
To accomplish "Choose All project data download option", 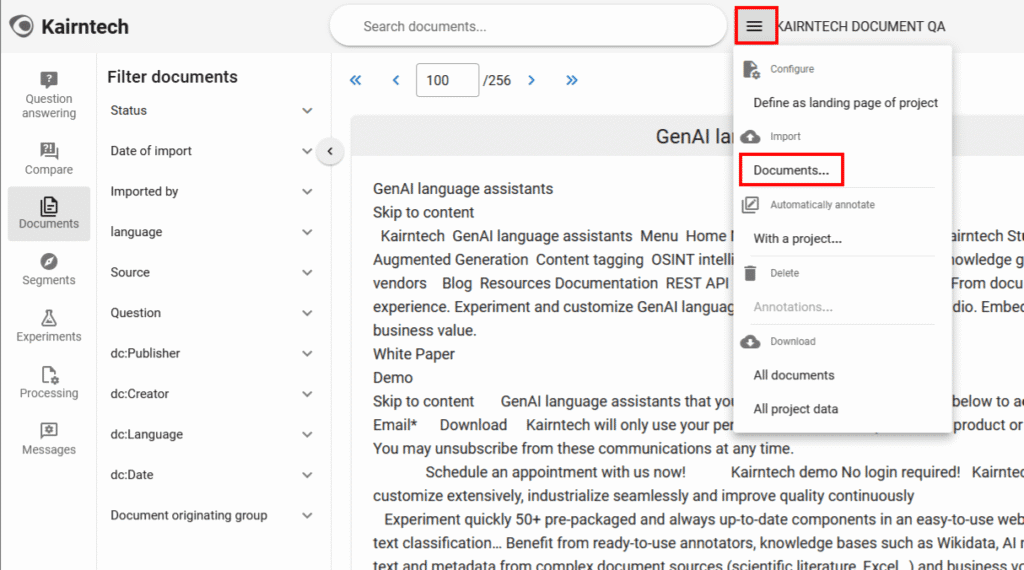I will point(795,409).
